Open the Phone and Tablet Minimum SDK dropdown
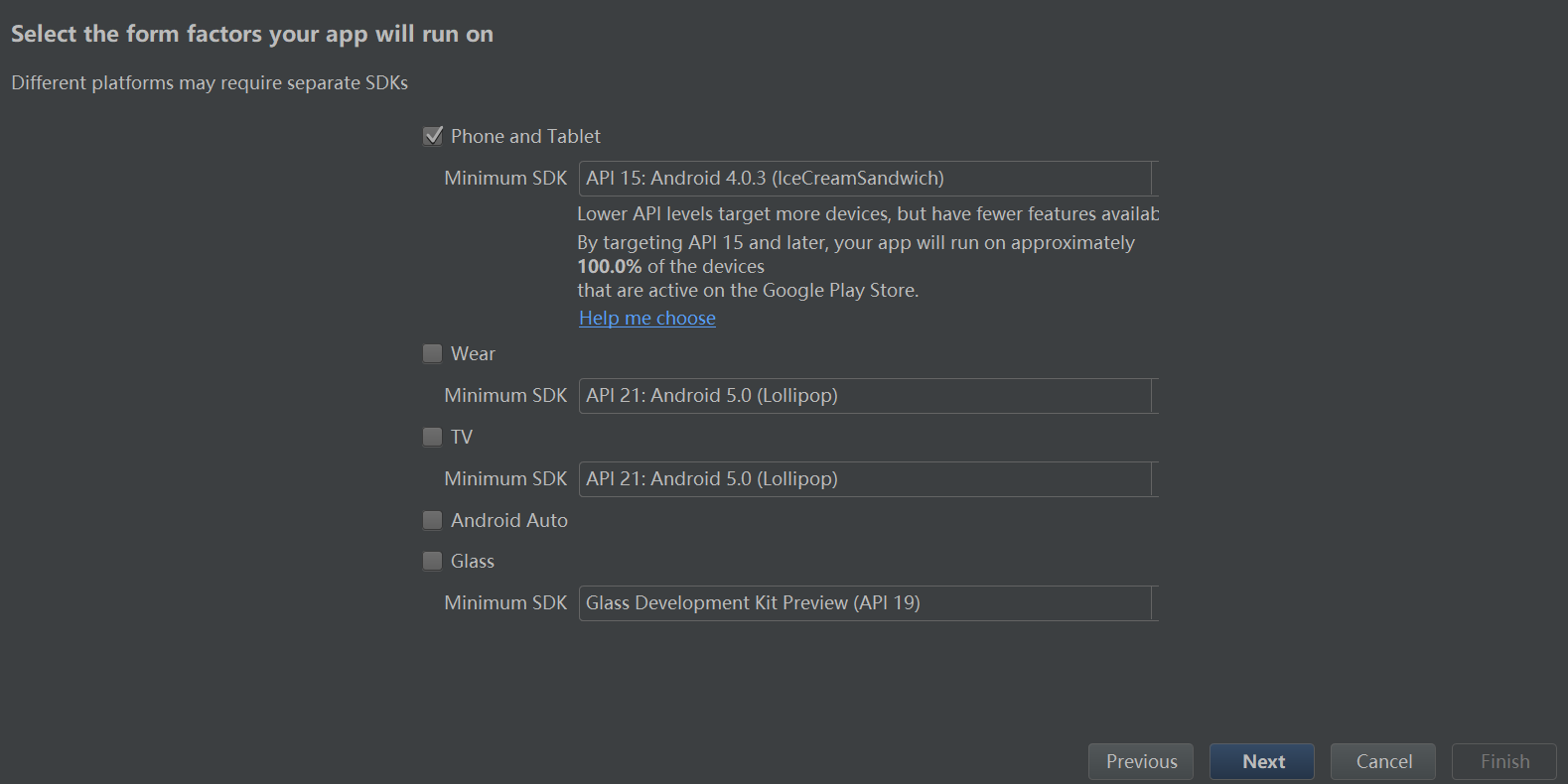1568x784 pixels. pos(868,179)
